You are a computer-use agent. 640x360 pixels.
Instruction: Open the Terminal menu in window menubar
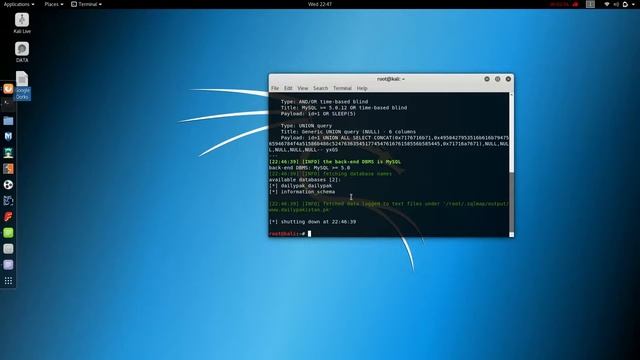click(x=342, y=88)
